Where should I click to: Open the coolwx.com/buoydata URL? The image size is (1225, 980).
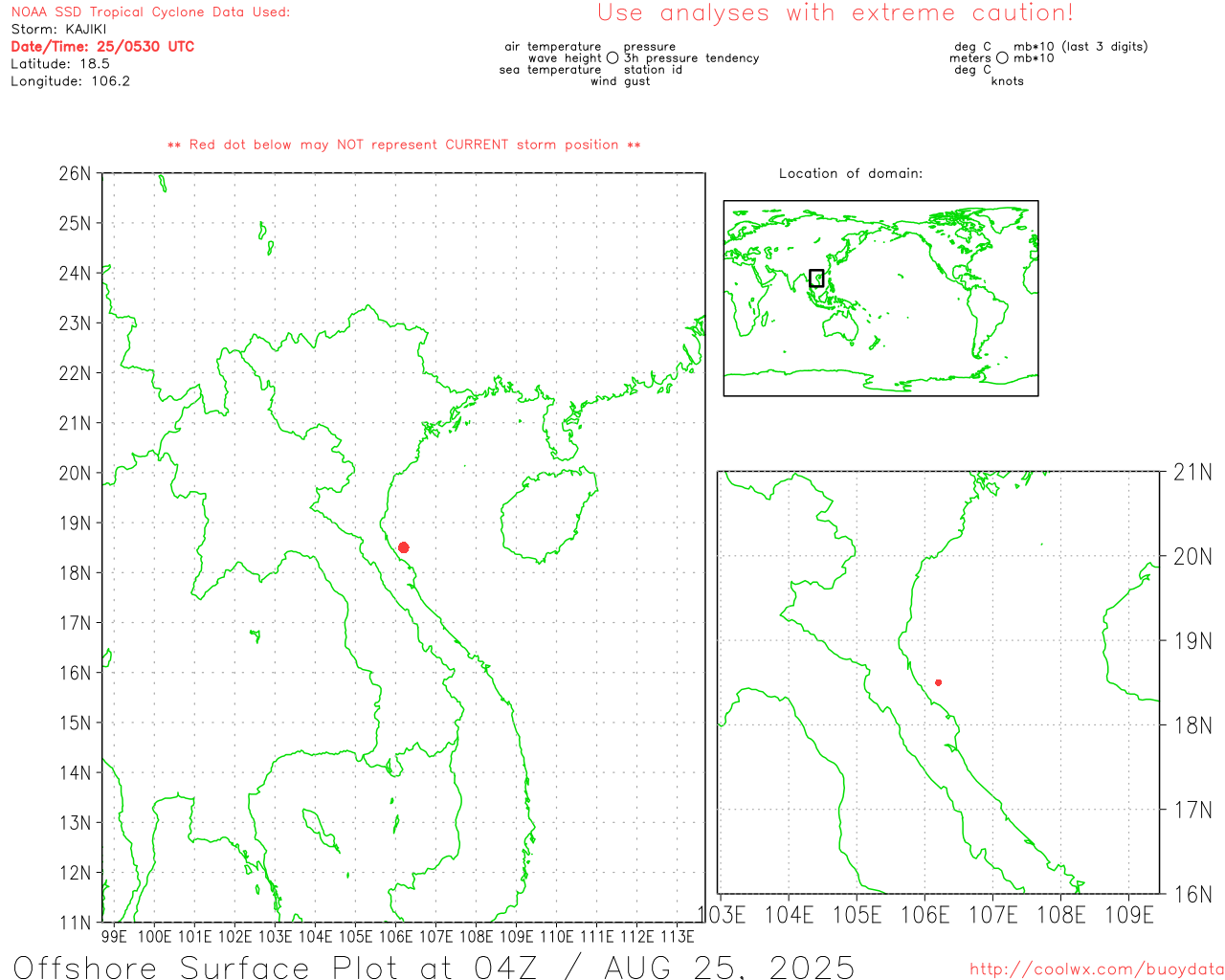tap(1097, 969)
